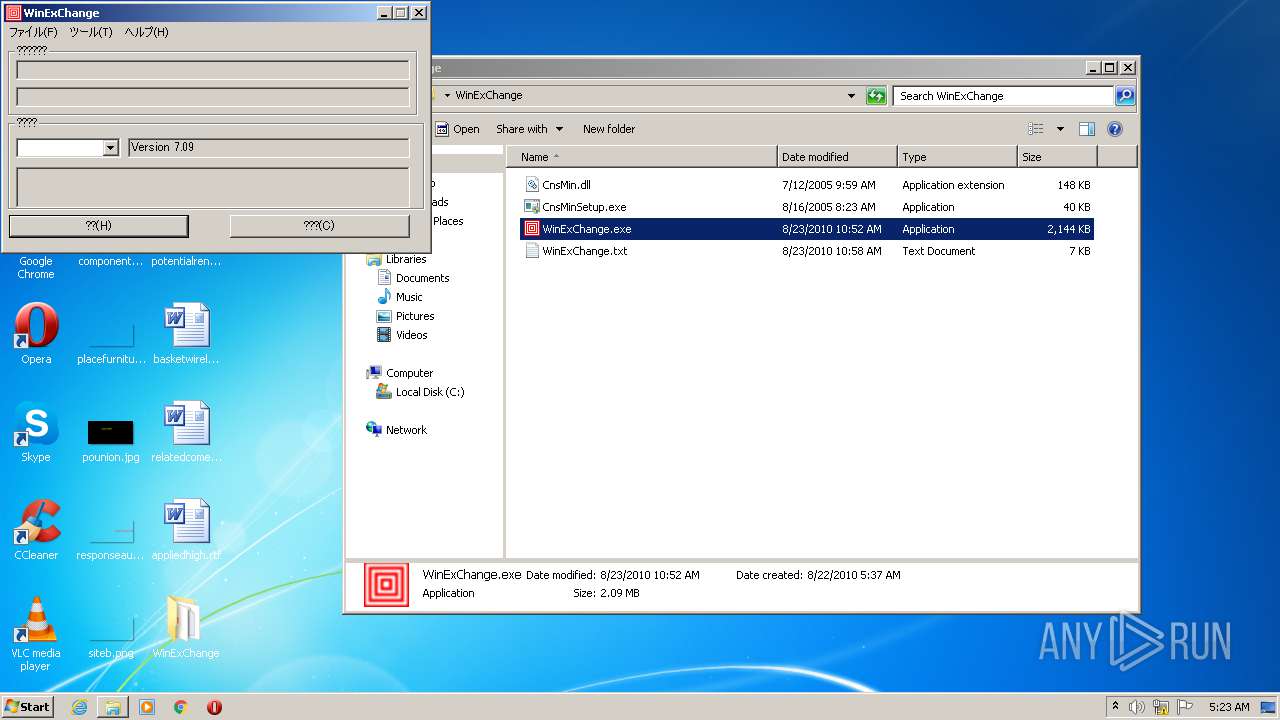This screenshot has width=1280, height=720.
Task: Open the Share with dropdown
Action: [529, 129]
